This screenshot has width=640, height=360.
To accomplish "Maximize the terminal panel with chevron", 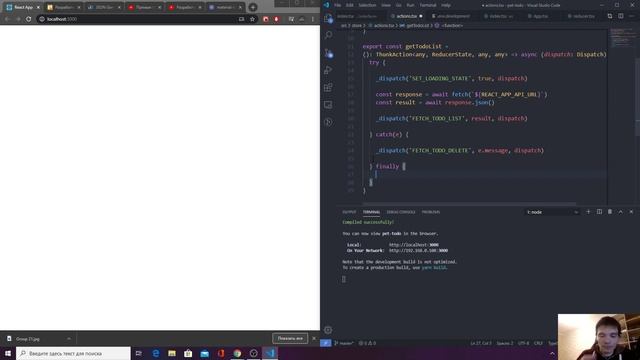I will point(620,212).
